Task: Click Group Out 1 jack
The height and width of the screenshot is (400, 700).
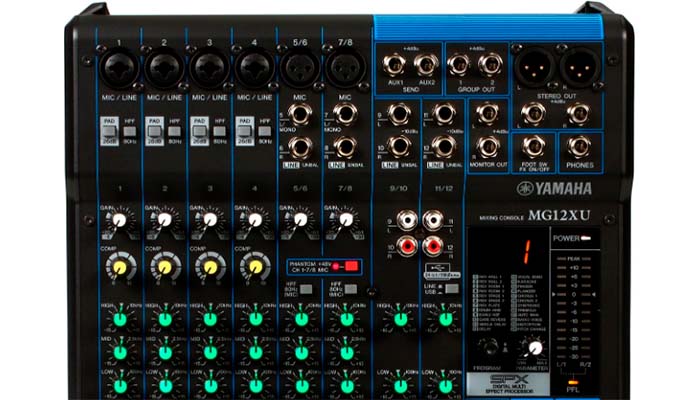Action: (458, 65)
